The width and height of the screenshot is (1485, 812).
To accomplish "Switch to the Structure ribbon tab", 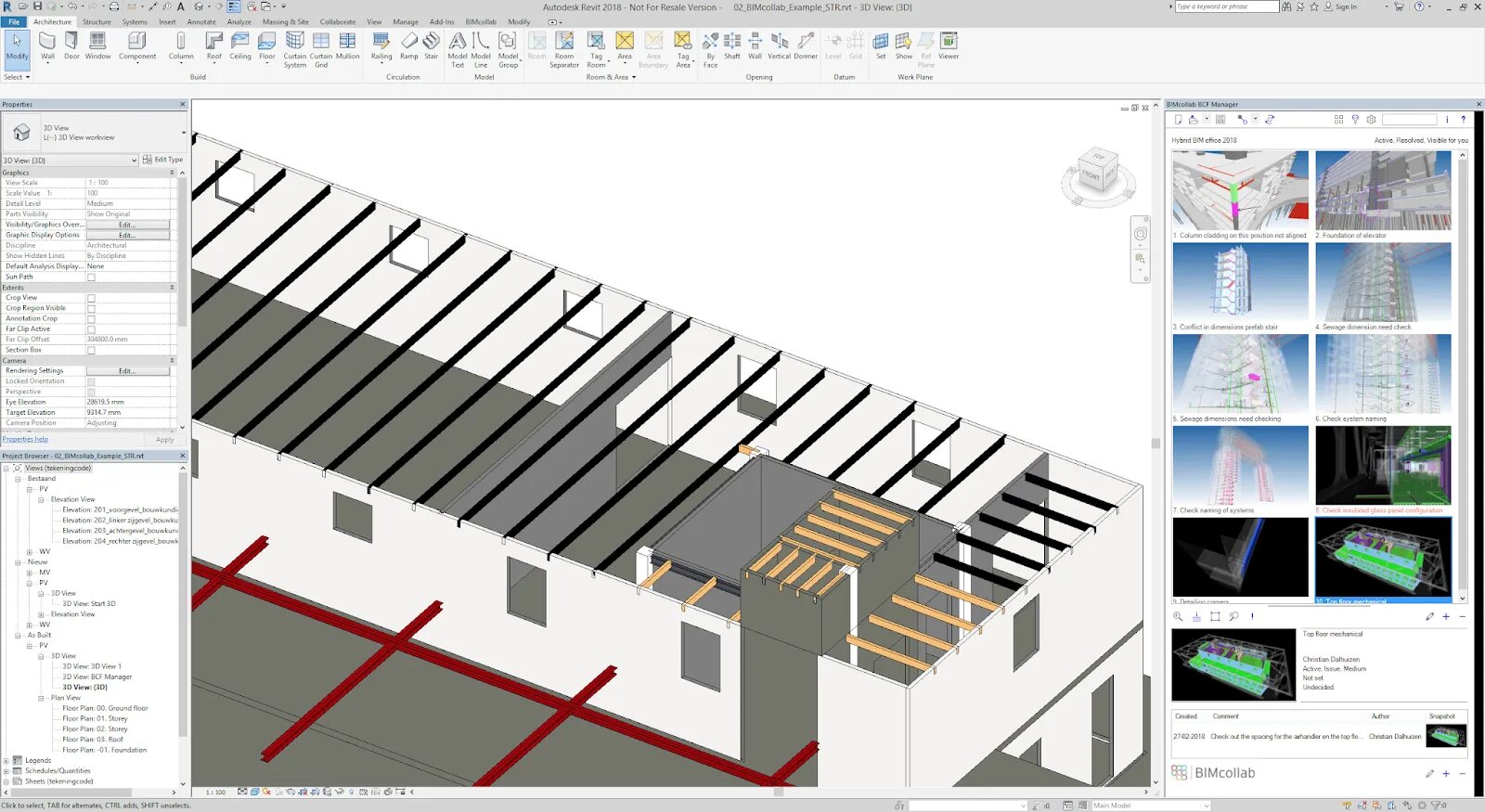I will 97,21.
